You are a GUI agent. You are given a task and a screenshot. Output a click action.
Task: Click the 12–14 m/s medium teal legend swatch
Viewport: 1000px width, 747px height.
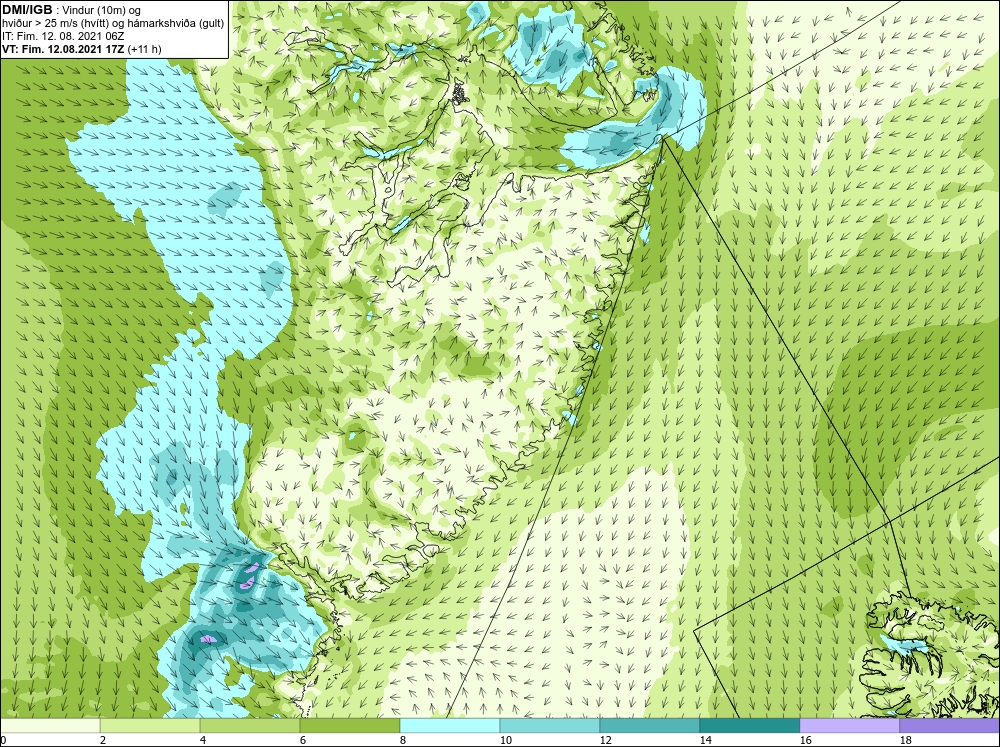pos(650,725)
